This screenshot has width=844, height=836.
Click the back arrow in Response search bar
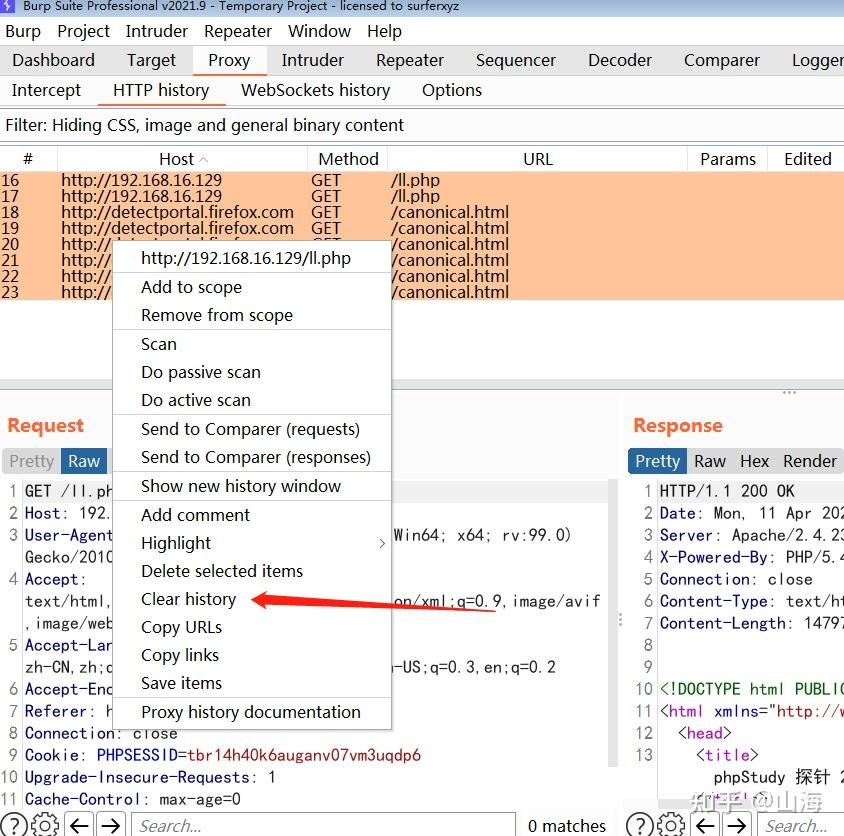pyautogui.click(x=706, y=825)
